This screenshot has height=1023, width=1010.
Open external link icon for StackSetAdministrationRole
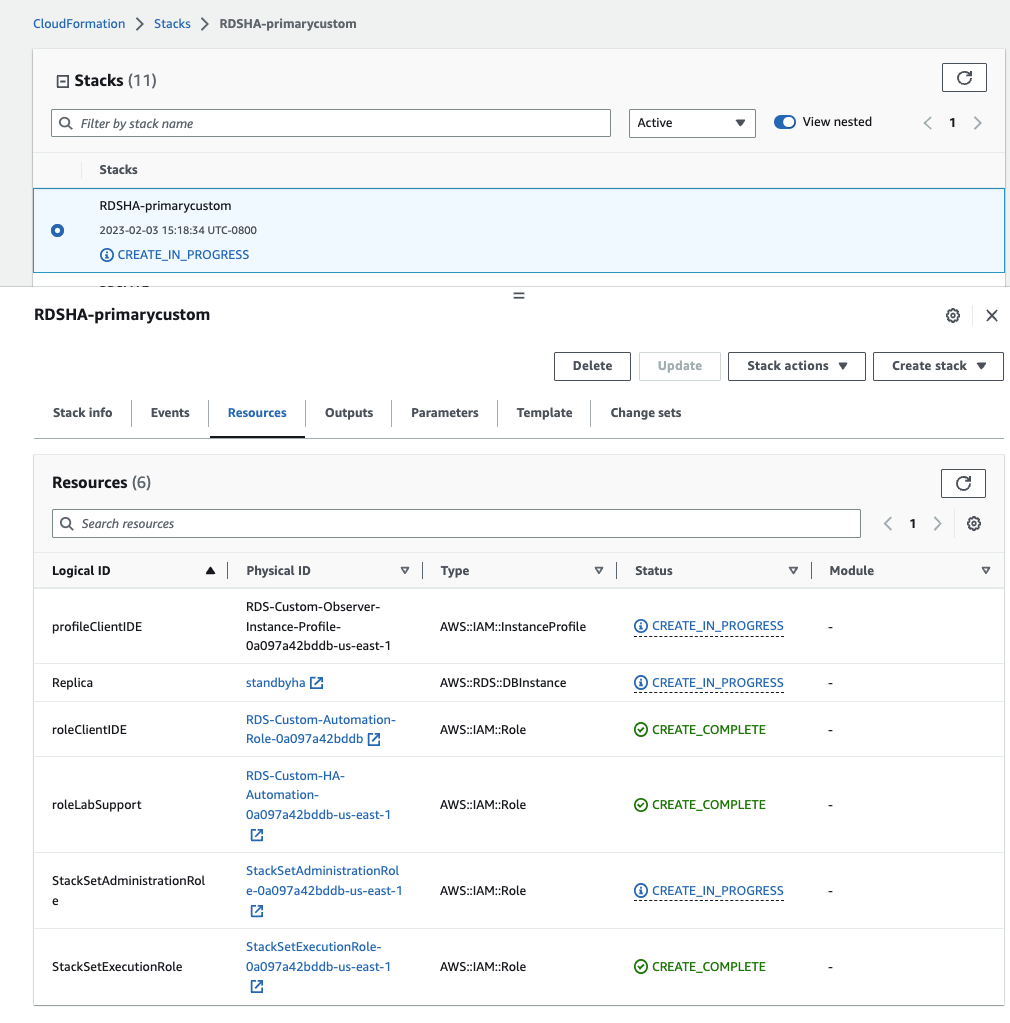(257, 911)
